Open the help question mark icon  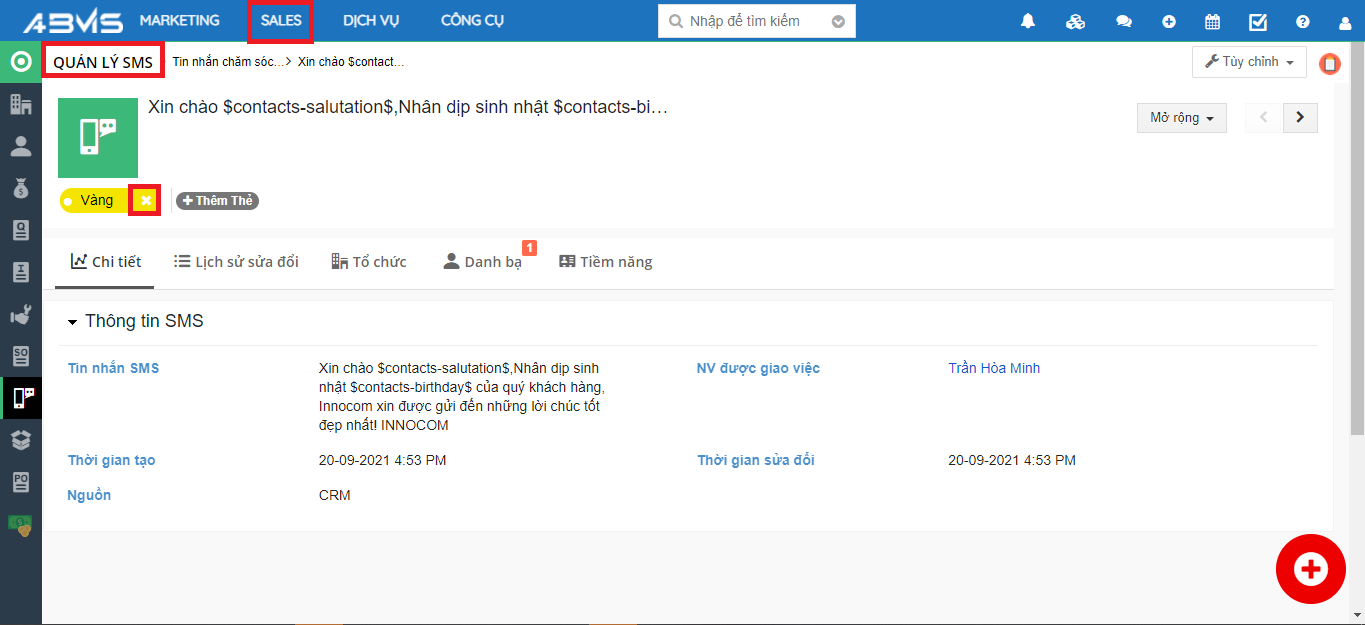pyautogui.click(x=1302, y=21)
